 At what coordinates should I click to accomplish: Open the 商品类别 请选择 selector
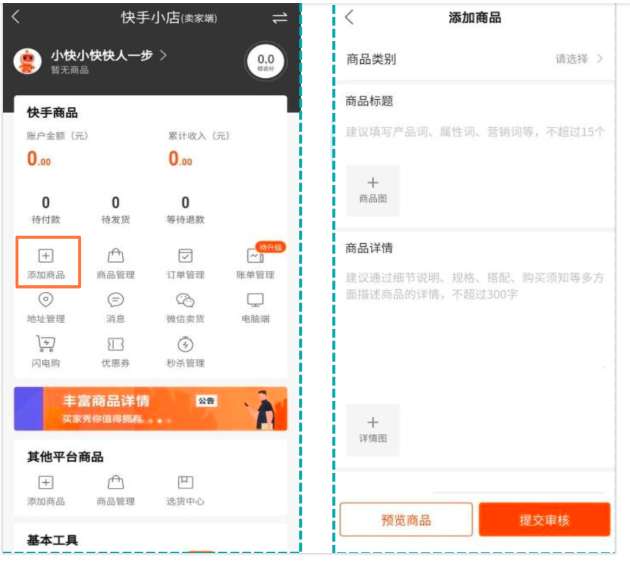(475, 59)
